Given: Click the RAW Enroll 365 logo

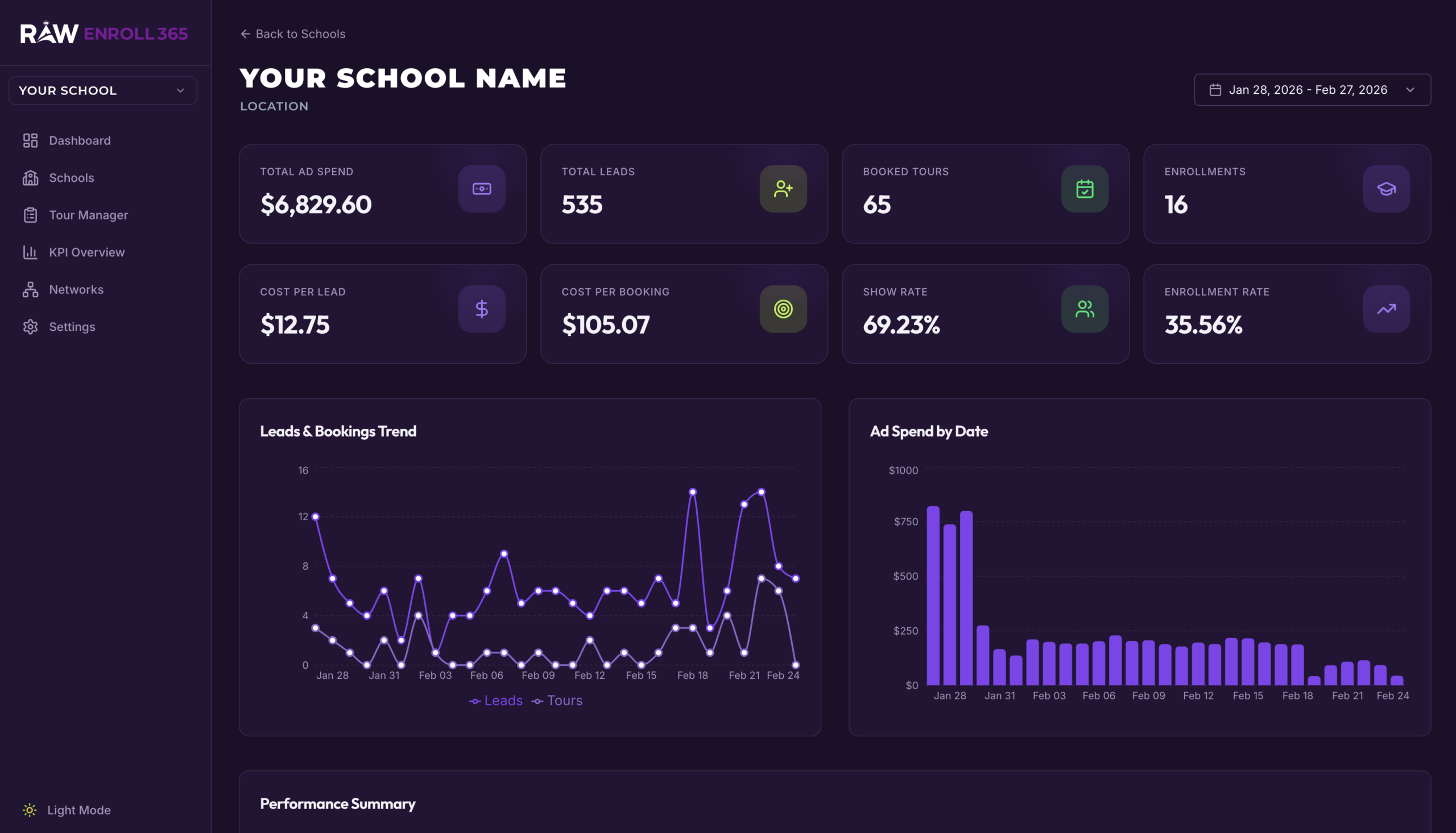Looking at the screenshot, I should (x=104, y=33).
